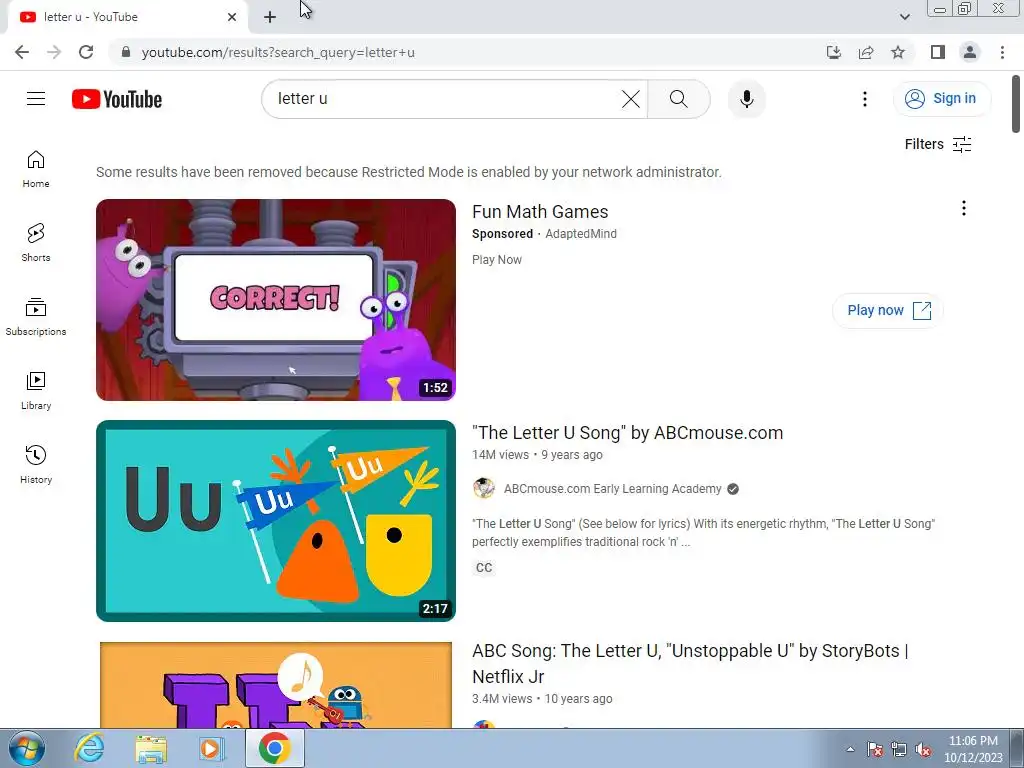
Task: Select the letter u - YouTube tab
Action: [127, 17]
